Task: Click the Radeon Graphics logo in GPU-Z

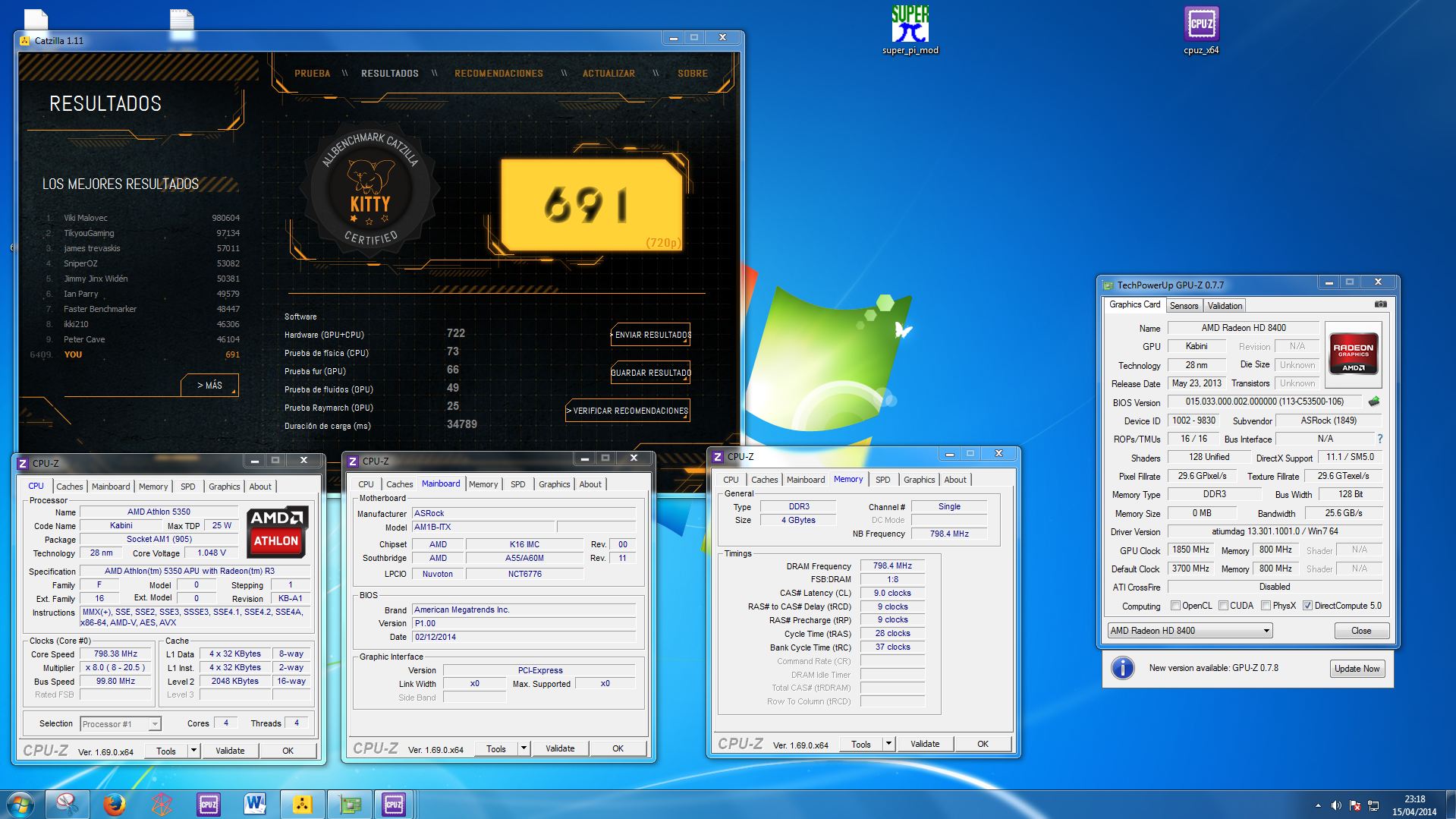Action: tap(1353, 354)
